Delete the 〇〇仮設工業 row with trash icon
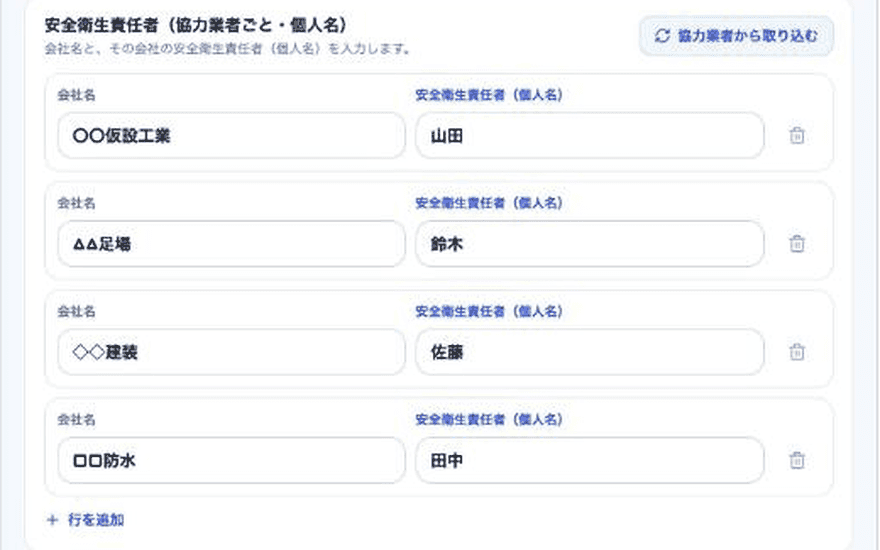 (797, 135)
